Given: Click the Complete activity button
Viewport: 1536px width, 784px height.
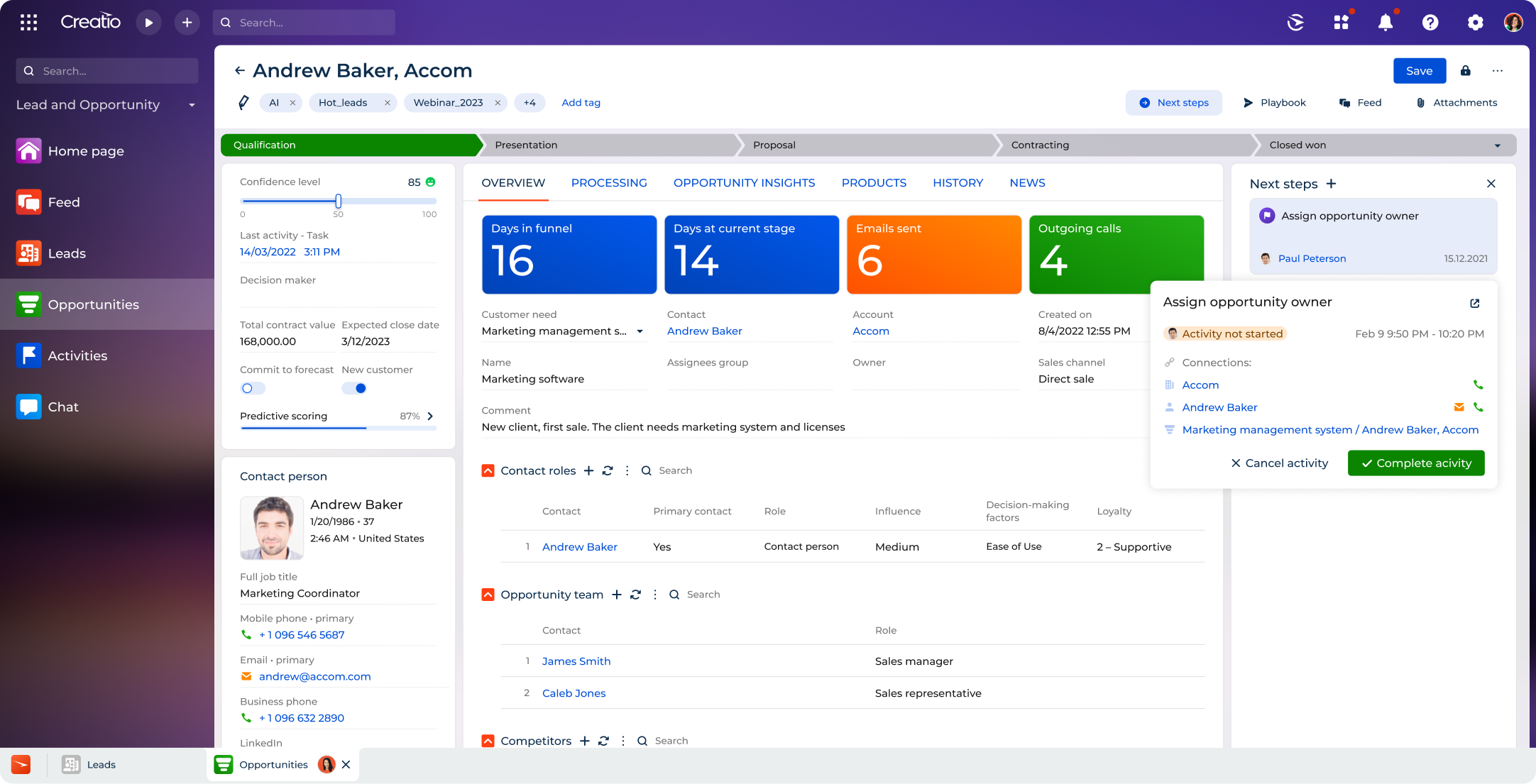Looking at the screenshot, I should (1415, 463).
